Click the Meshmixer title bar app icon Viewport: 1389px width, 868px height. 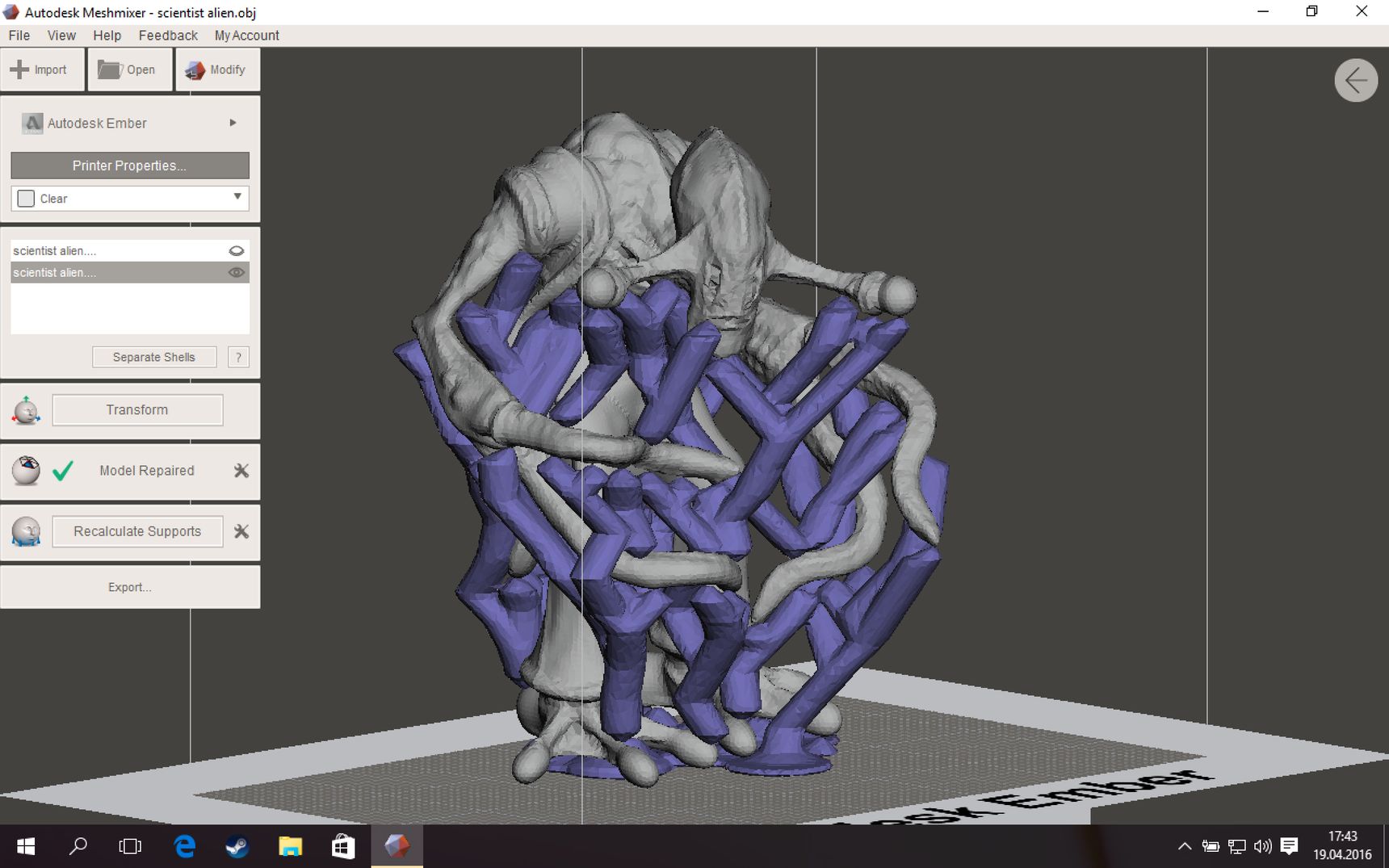click(x=11, y=12)
